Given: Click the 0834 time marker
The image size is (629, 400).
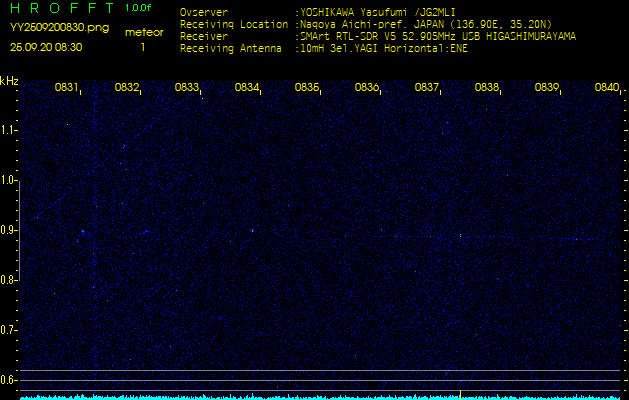Looking at the screenshot, I should 247,88.
